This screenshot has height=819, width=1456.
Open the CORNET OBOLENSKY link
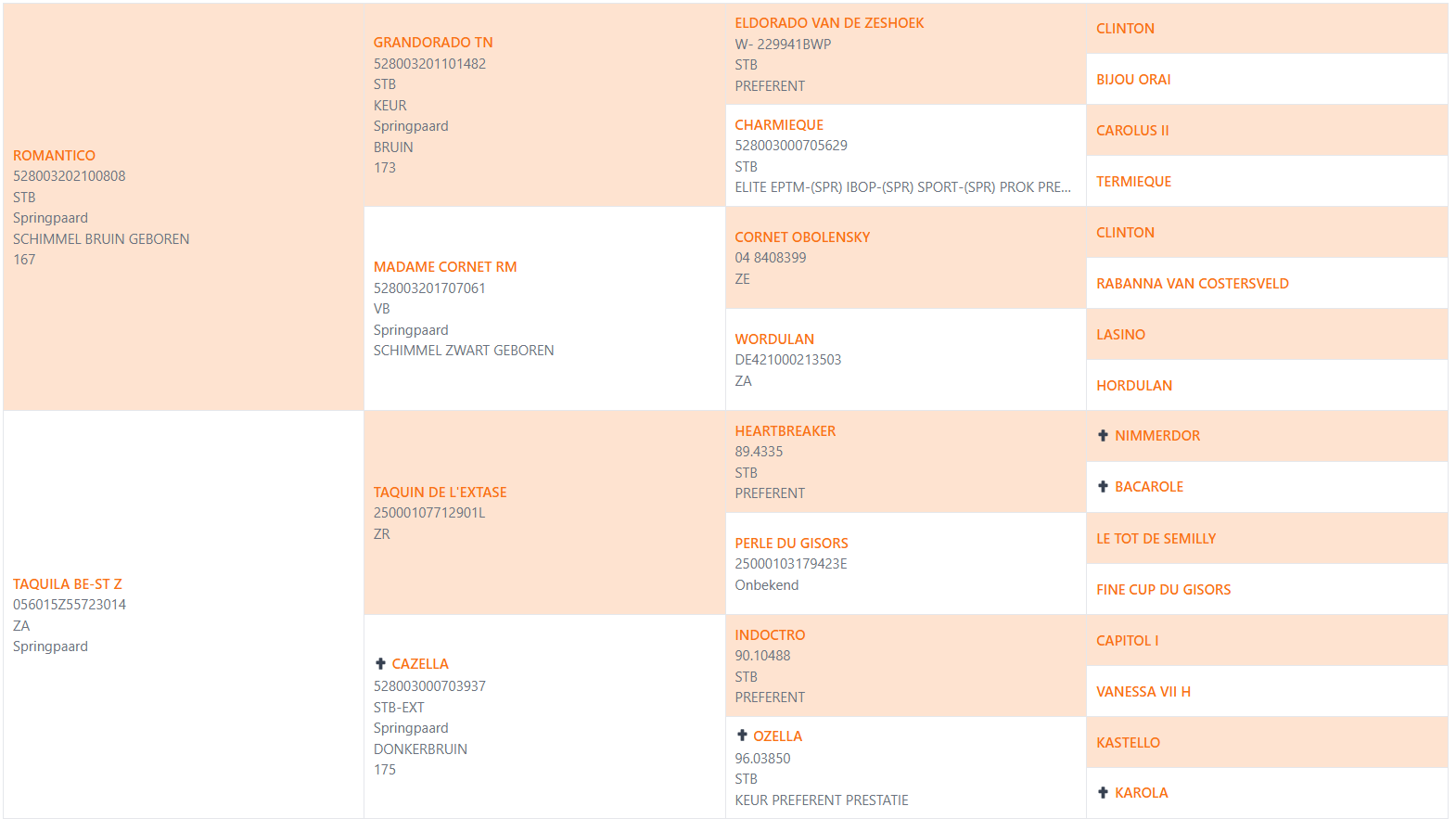802,237
